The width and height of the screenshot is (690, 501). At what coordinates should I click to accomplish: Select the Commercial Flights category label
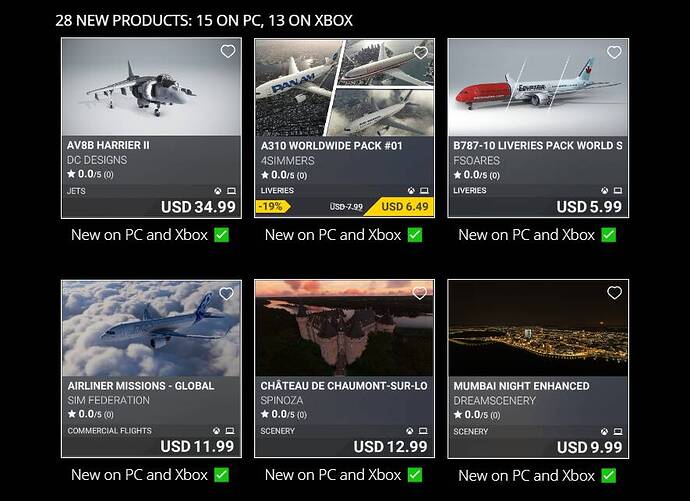tap(109, 431)
